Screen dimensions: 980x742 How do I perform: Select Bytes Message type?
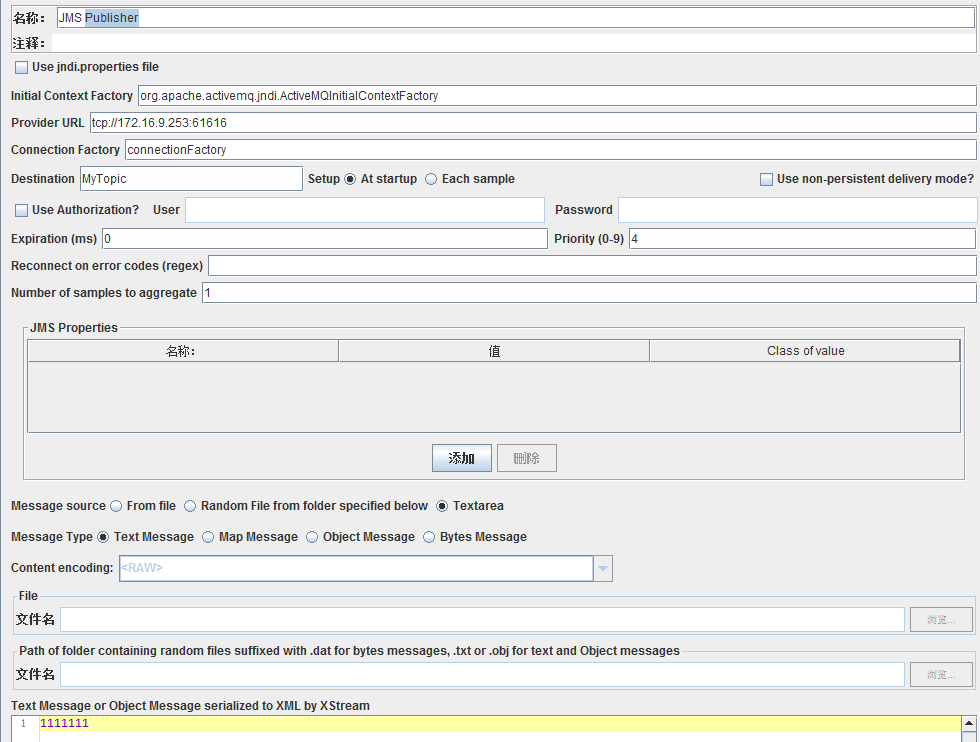[x=429, y=537]
